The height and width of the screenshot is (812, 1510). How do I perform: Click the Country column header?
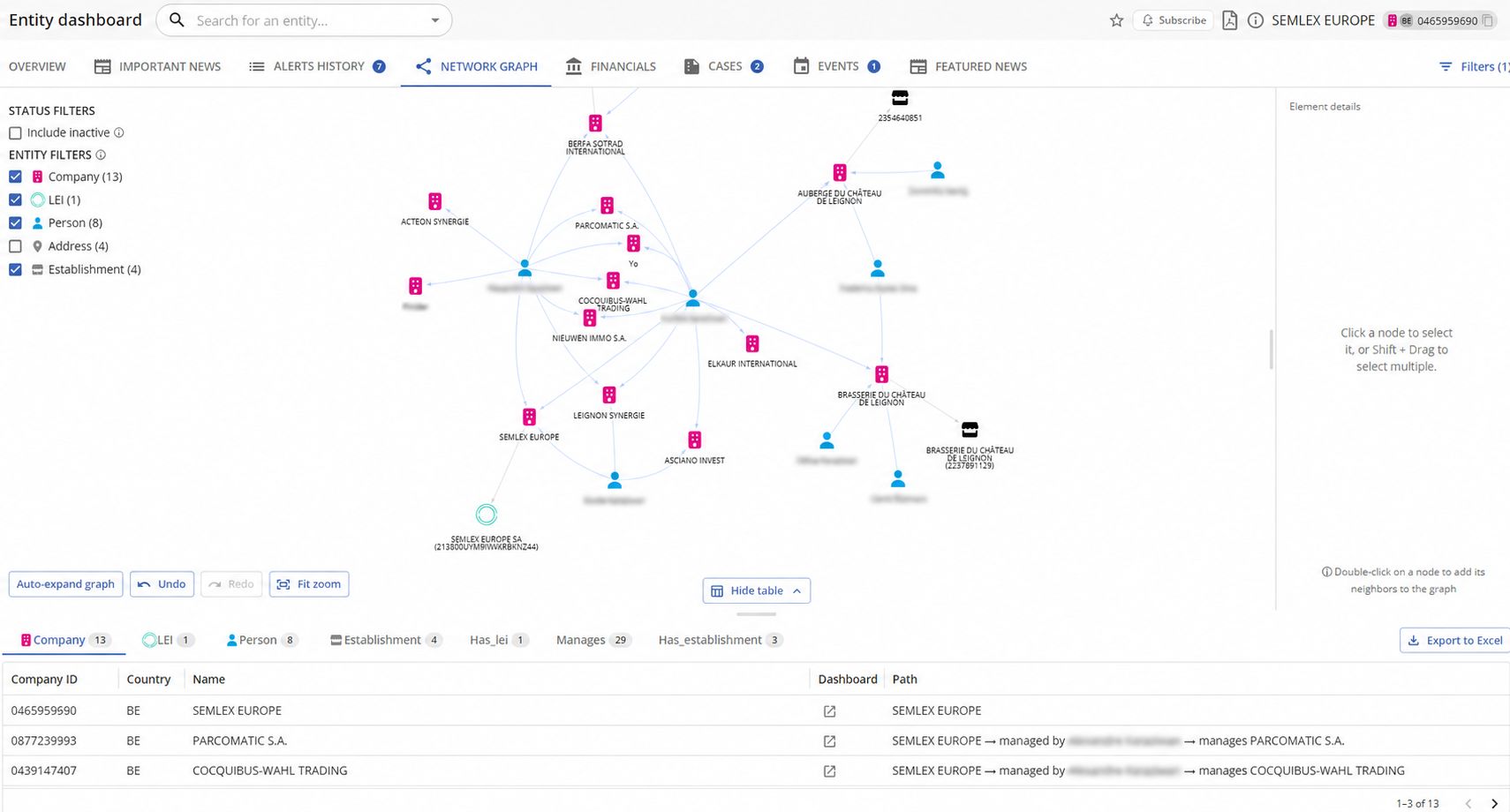pyautogui.click(x=148, y=679)
